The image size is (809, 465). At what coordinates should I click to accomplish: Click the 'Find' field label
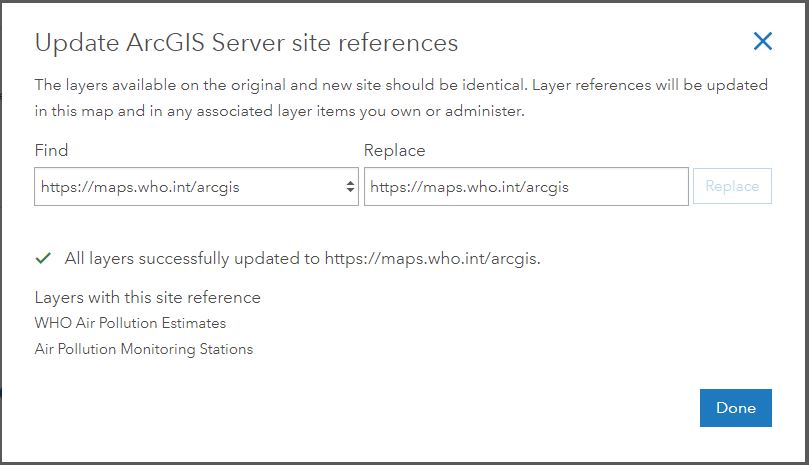click(51, 150)
